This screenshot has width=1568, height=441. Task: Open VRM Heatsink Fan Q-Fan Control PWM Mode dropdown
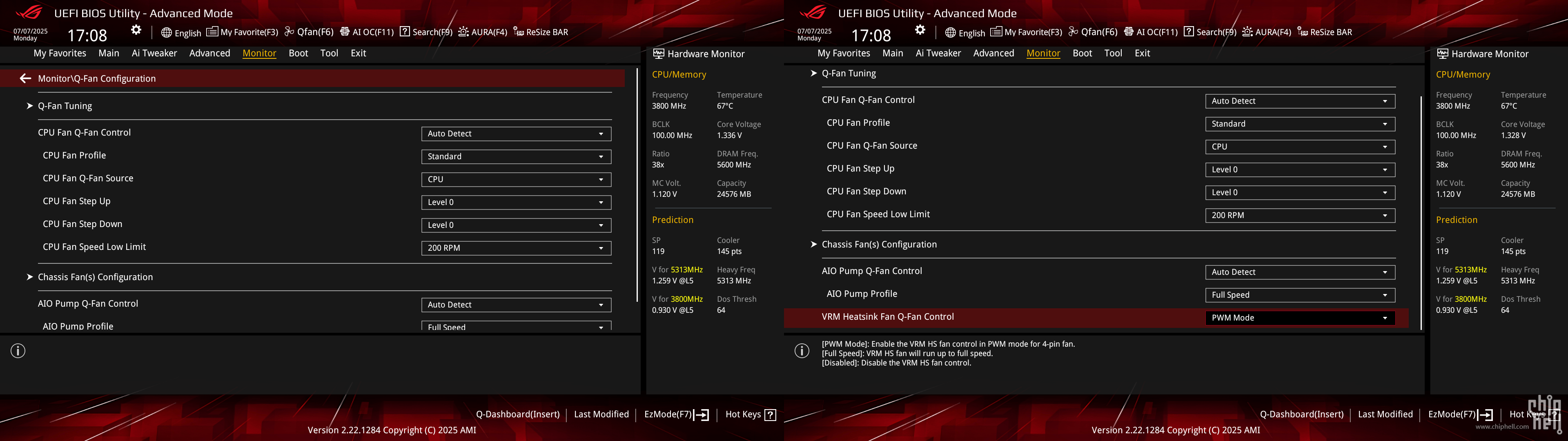pyautogui.click(x=1300, y=318)
